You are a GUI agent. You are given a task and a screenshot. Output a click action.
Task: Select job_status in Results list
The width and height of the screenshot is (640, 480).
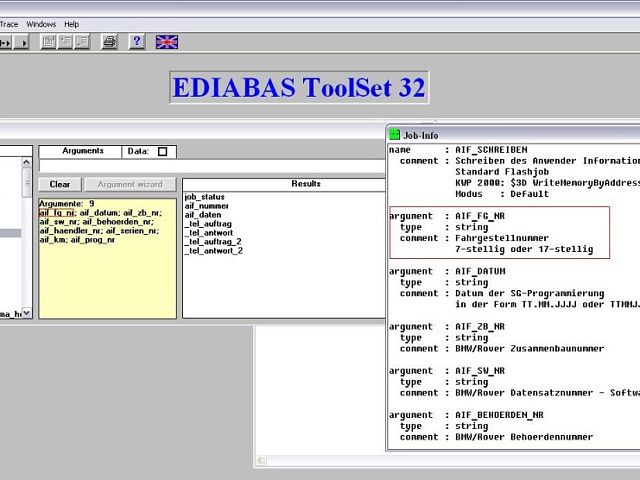[x=204, y=197]
